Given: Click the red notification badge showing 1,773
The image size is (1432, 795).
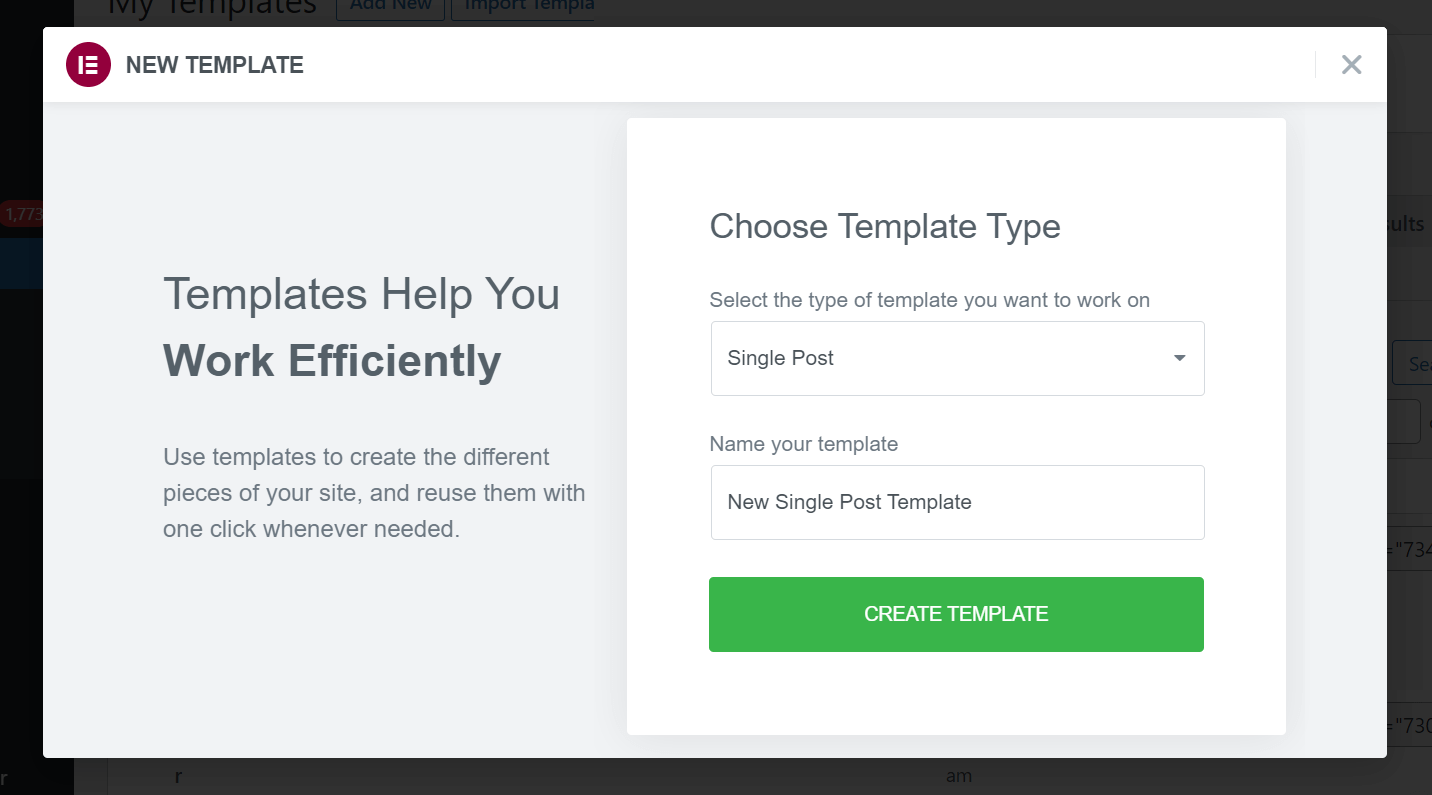Looking at the screenshot, I should 18,214.
